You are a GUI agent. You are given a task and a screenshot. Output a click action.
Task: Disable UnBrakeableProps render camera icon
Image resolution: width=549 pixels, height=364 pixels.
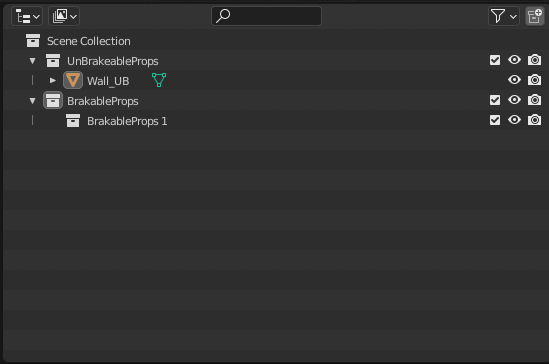point(534,60)
